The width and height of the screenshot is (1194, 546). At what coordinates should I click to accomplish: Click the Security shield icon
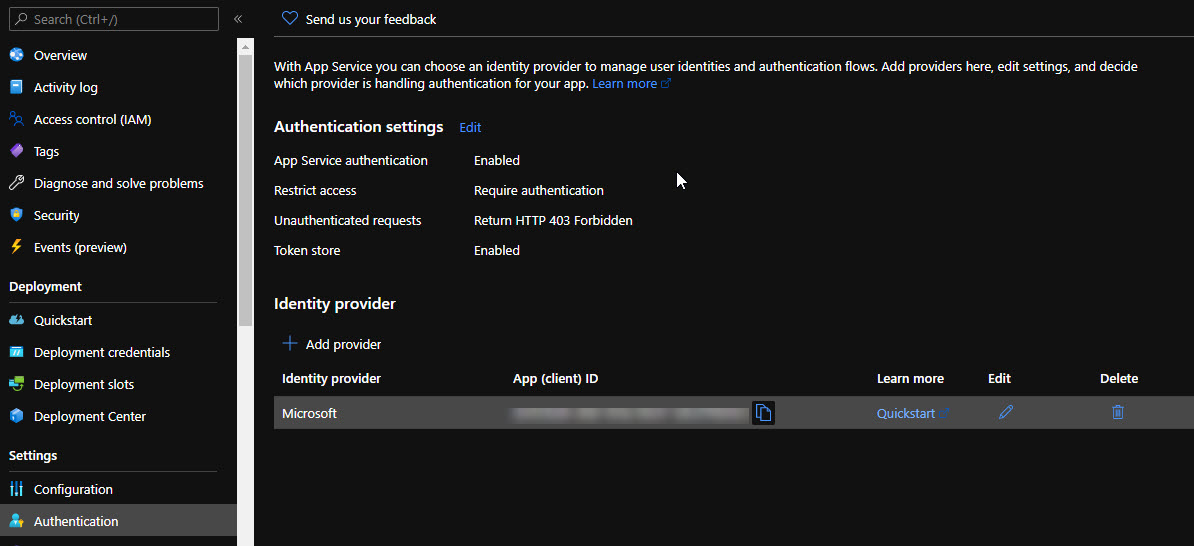point(16,215)
